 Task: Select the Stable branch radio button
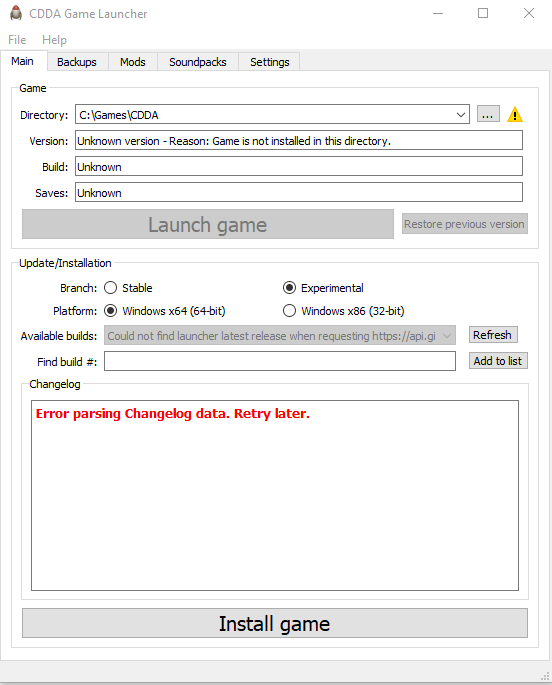tap(128, 288)
